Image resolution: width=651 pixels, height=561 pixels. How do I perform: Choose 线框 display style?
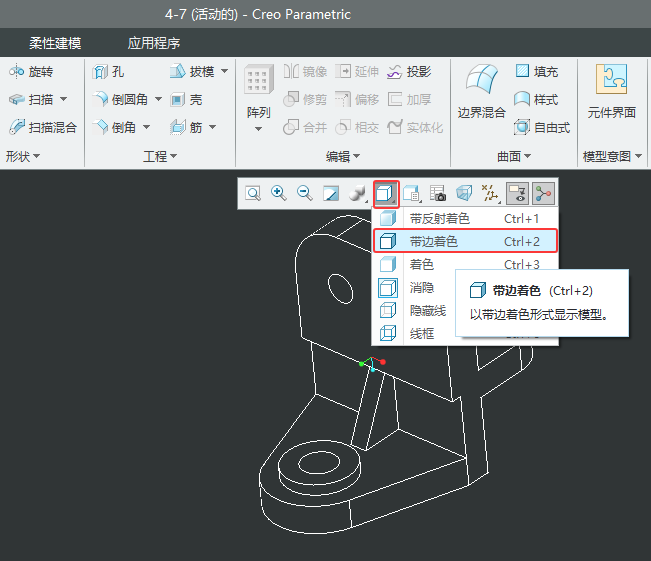click(414, 333)
